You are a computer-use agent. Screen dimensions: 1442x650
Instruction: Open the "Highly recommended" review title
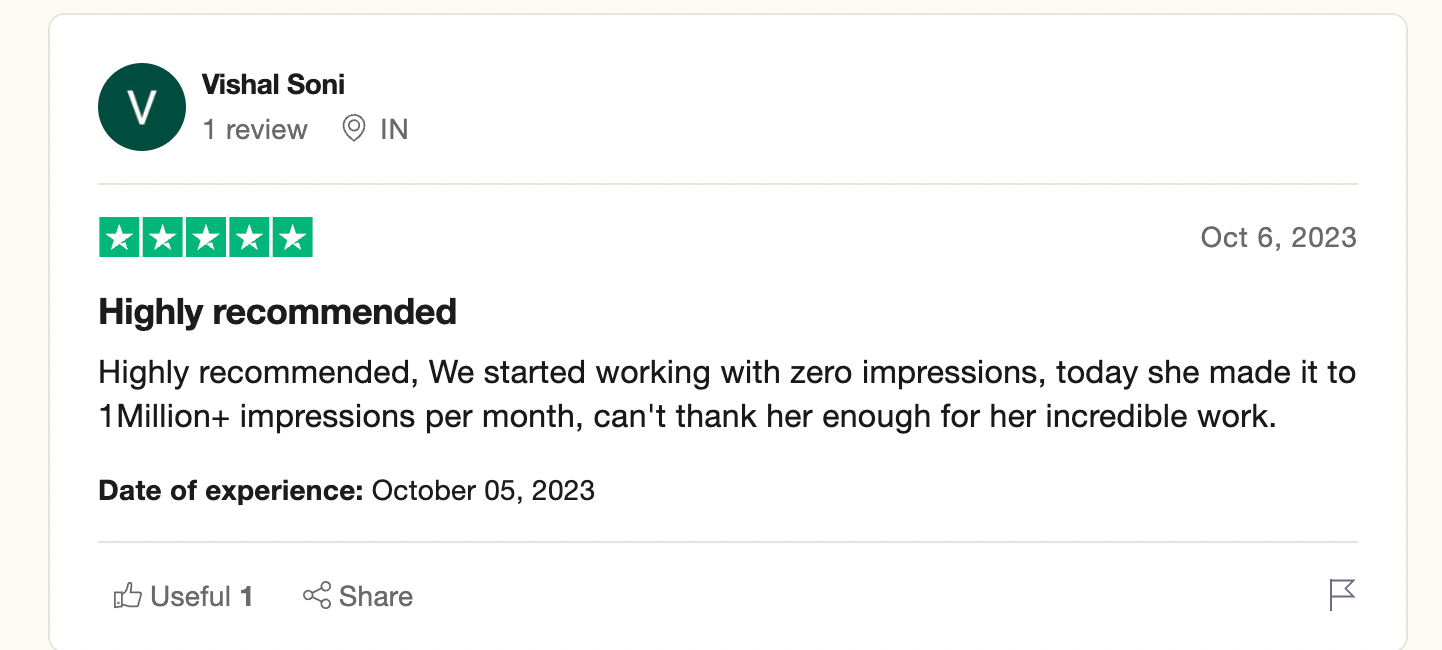(277, 312)
